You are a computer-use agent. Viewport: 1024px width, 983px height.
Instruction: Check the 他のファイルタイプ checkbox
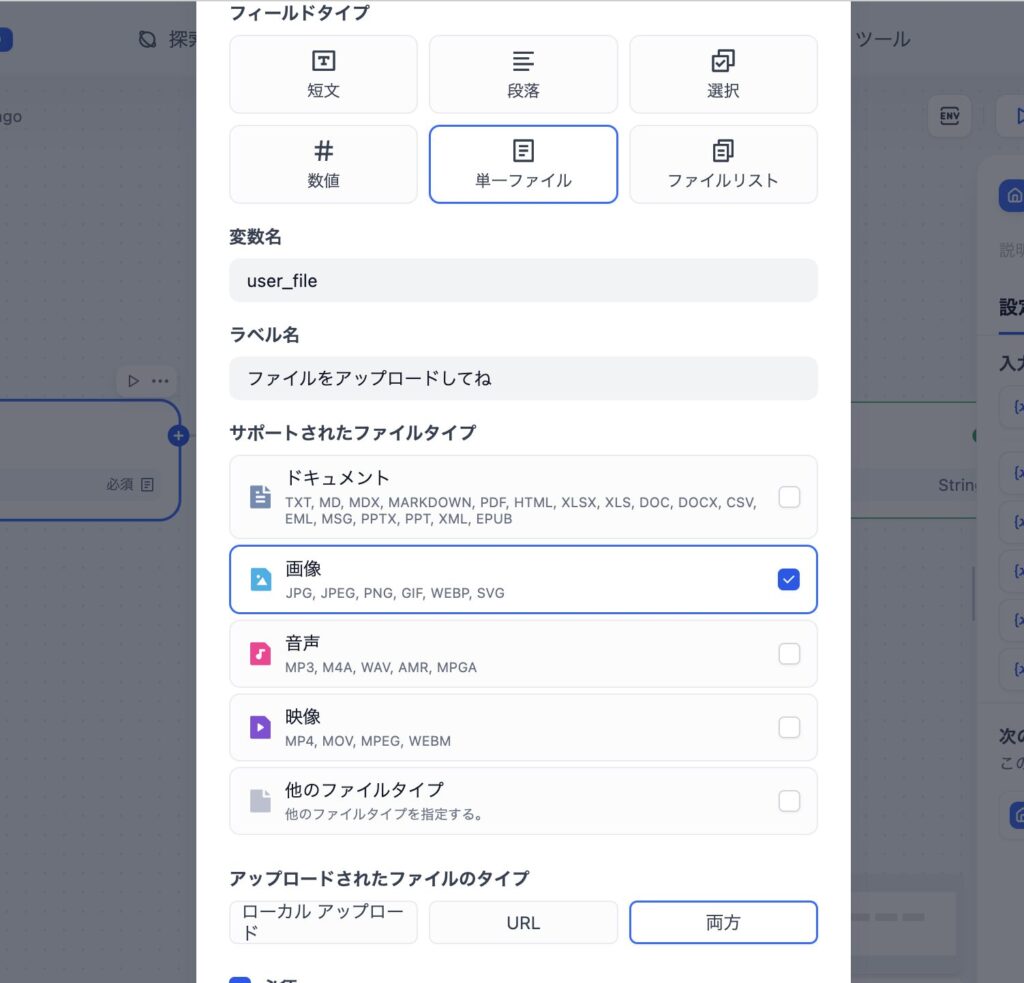[x=789, y=801]
